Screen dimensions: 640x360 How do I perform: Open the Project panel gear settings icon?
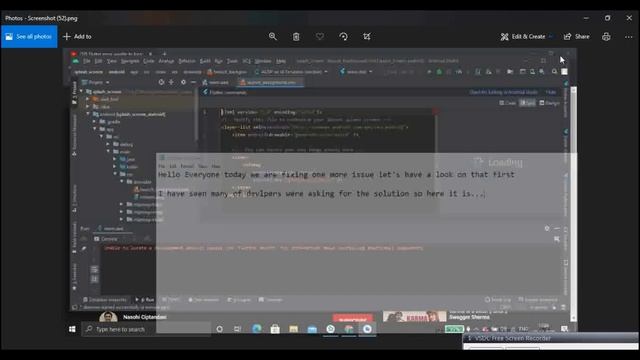183,82
